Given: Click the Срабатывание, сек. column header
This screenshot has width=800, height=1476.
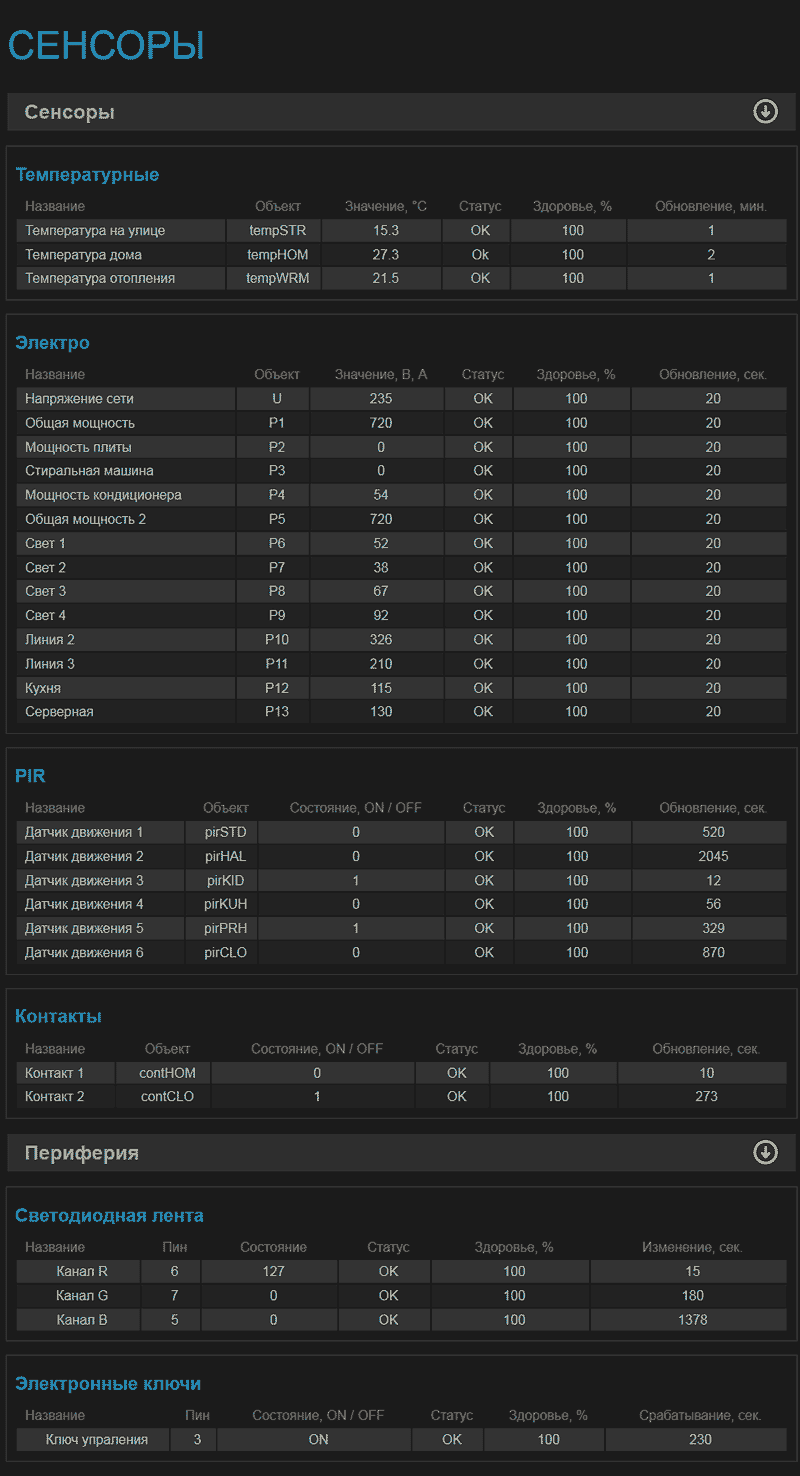Looking at the screenshot, I should click(x=700, y=1416).
